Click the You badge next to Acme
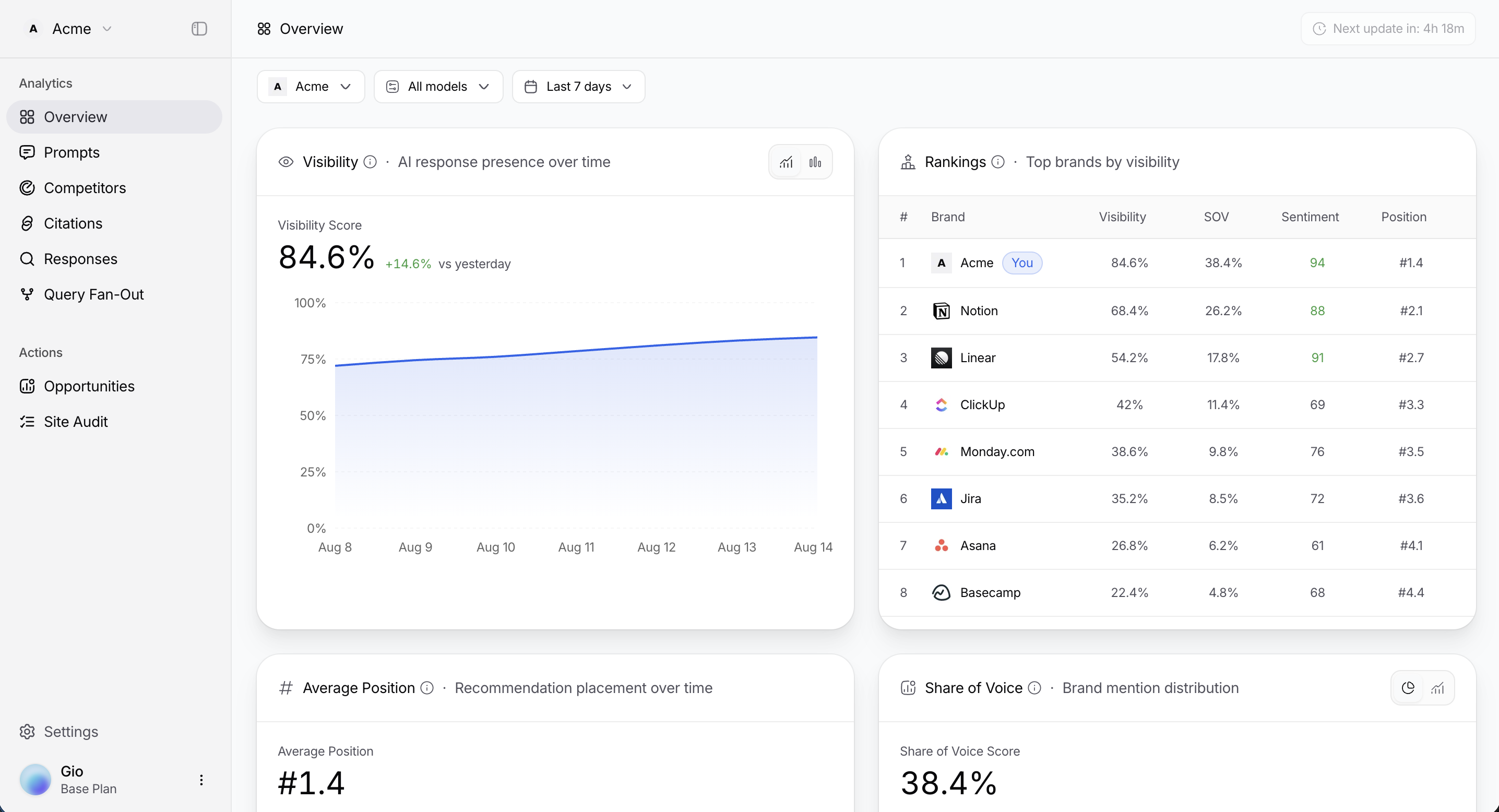 point(1022,264)
